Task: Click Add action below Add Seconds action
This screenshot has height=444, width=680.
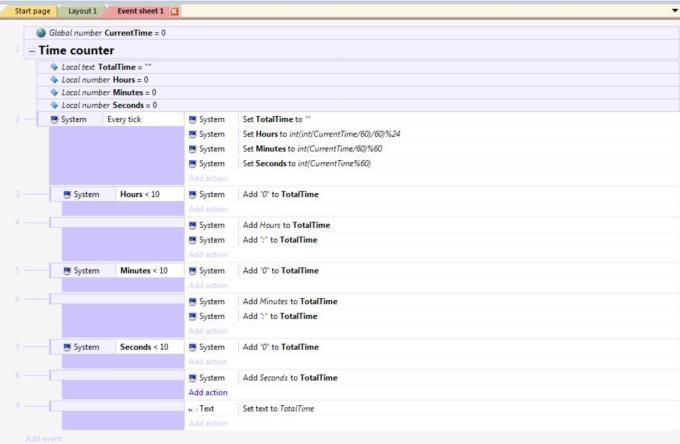Action: (x=208, y=392)
